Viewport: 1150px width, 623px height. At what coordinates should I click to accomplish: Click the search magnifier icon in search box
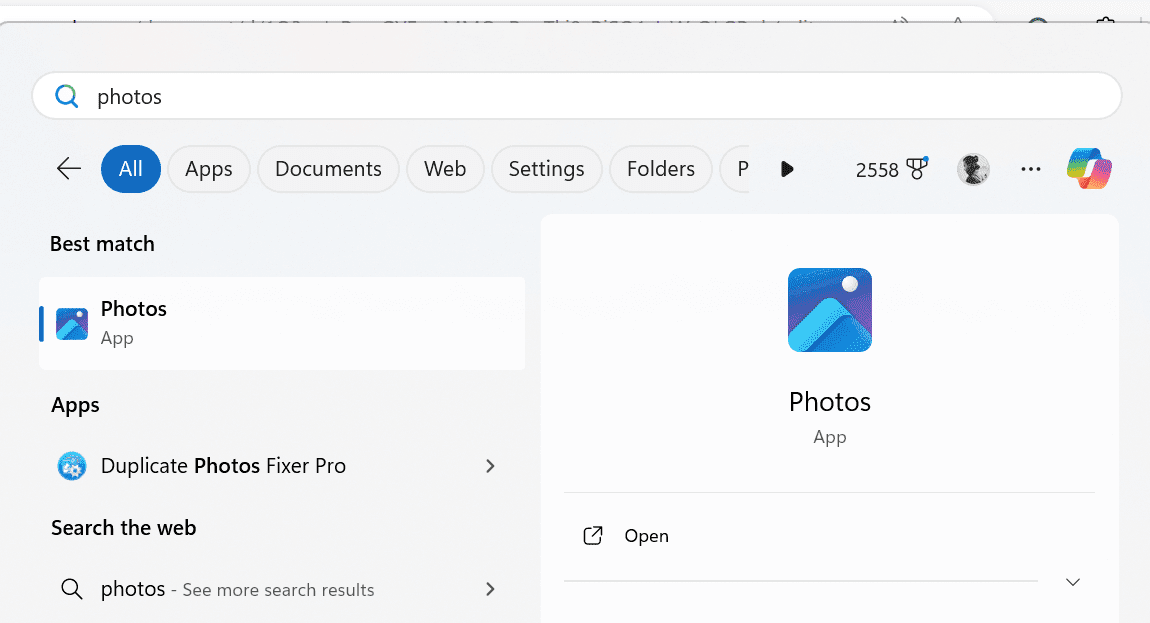(x=67, y=96)
